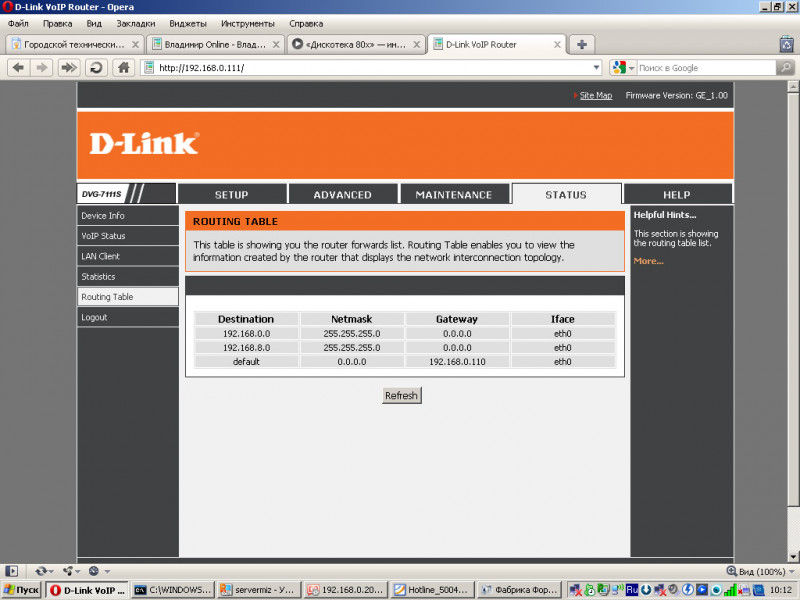Click the Fast Forward double-arrow button
Screen dimensions: 800x600
tap(69, 68)
